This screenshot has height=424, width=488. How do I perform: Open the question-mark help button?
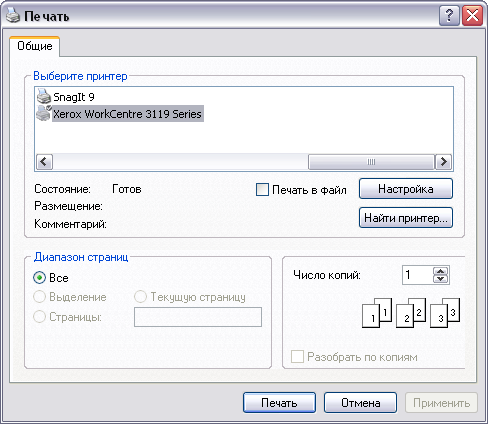click(449, 15)
